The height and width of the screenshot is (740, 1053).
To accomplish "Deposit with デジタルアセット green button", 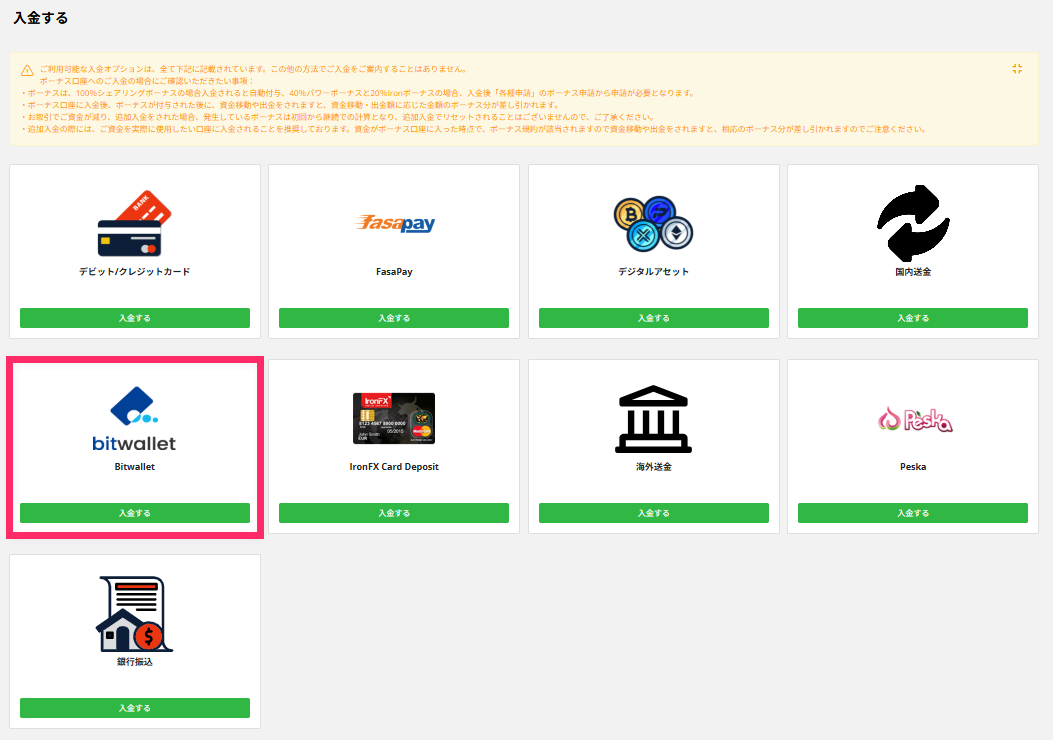I will point(653,318).
